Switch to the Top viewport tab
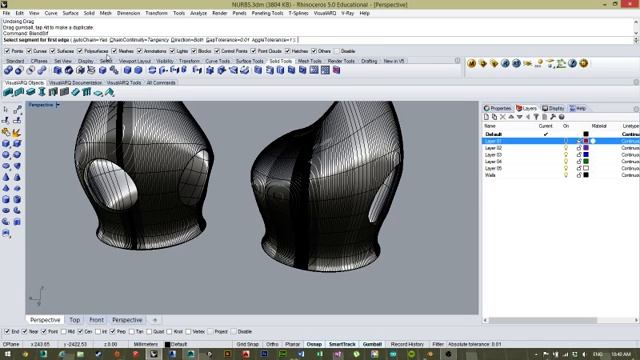Viewport: 640px width, 360px height. [74, 320]
